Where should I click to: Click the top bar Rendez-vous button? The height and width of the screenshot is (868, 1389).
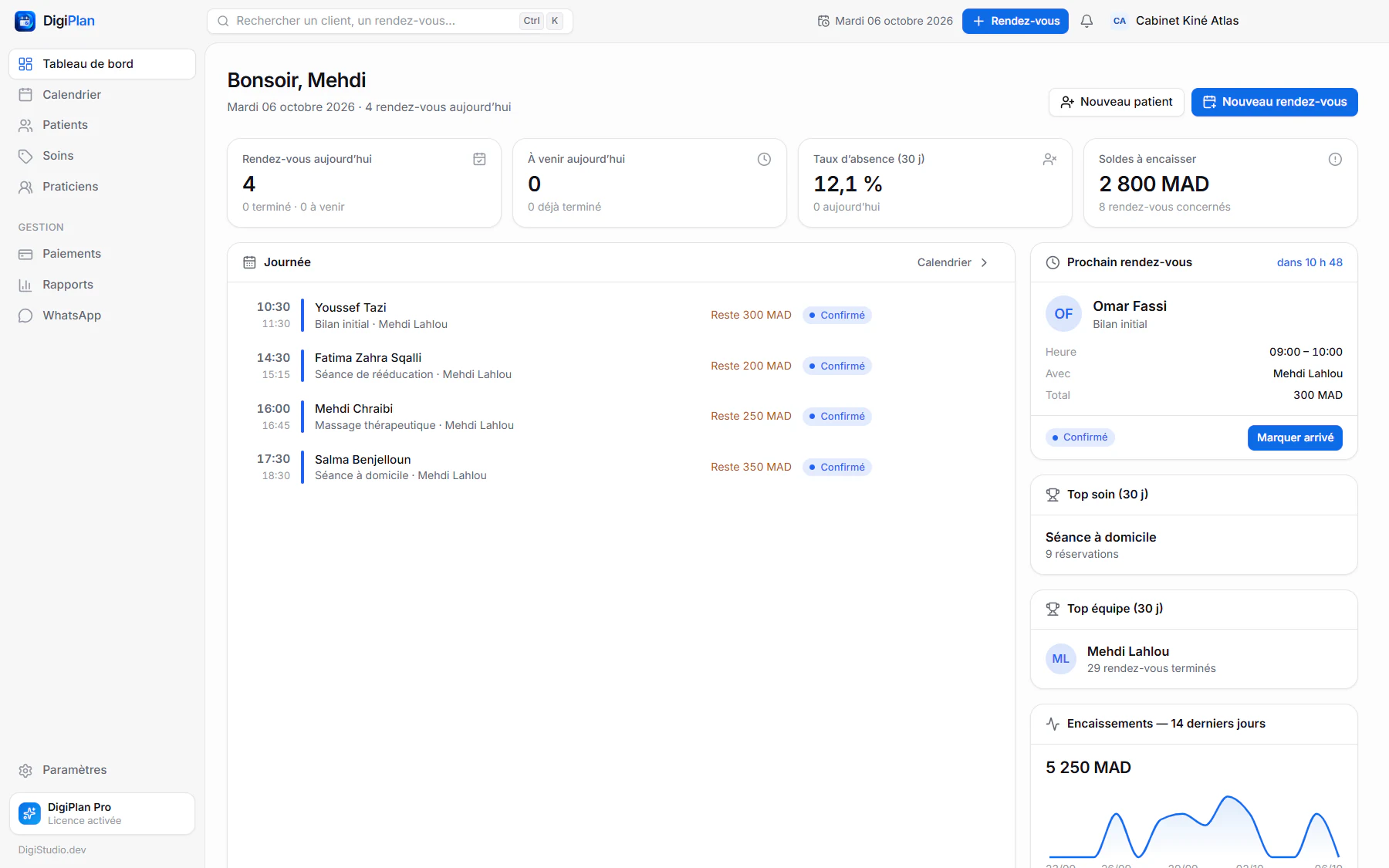tap(1016, 21)
